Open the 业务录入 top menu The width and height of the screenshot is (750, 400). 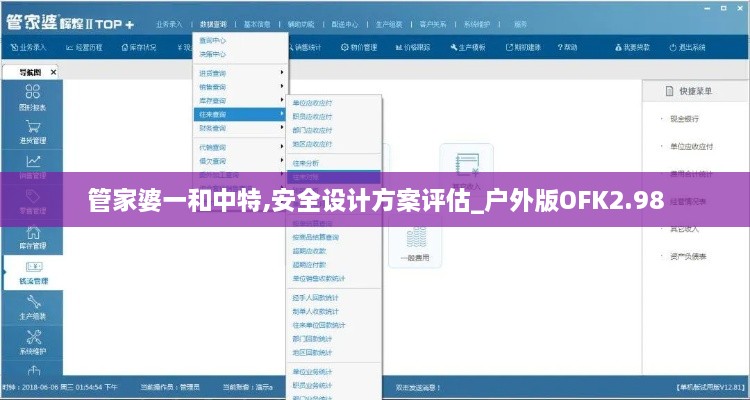(169, 24)
